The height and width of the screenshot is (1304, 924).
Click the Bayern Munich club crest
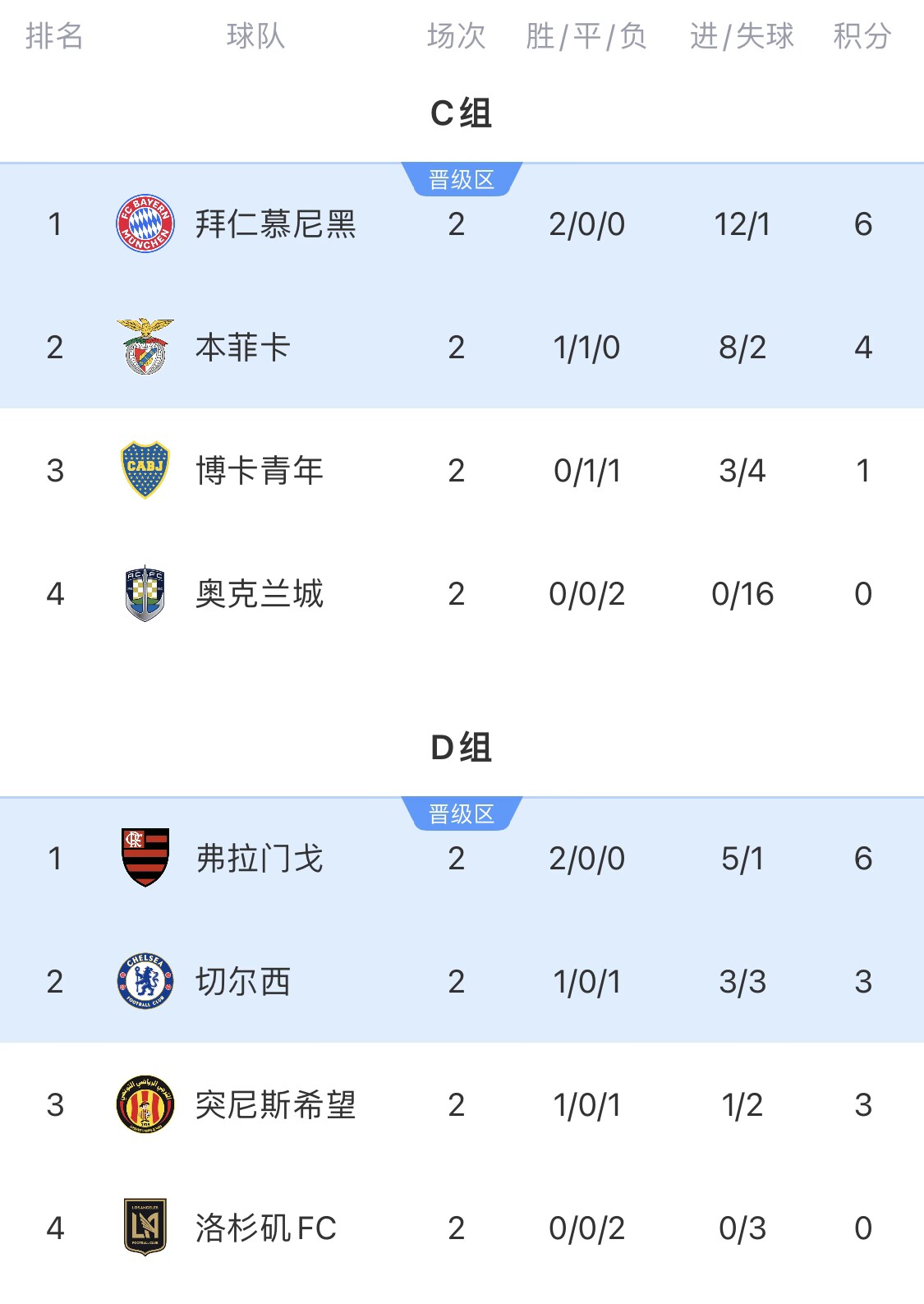pyautogui.click(x=145, y=223)
